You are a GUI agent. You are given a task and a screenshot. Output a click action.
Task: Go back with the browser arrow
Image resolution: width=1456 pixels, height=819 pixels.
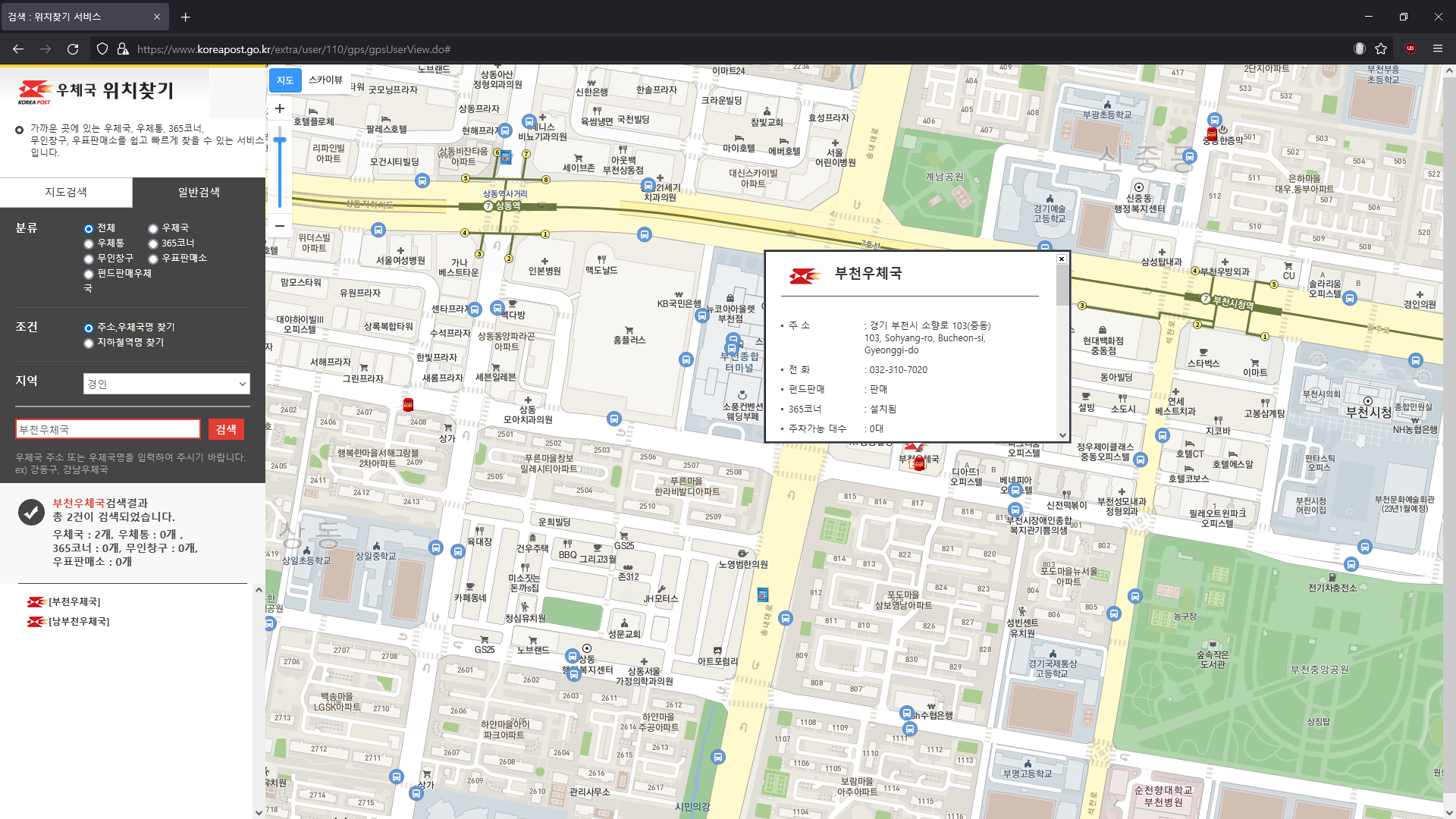tap(18, 49)
